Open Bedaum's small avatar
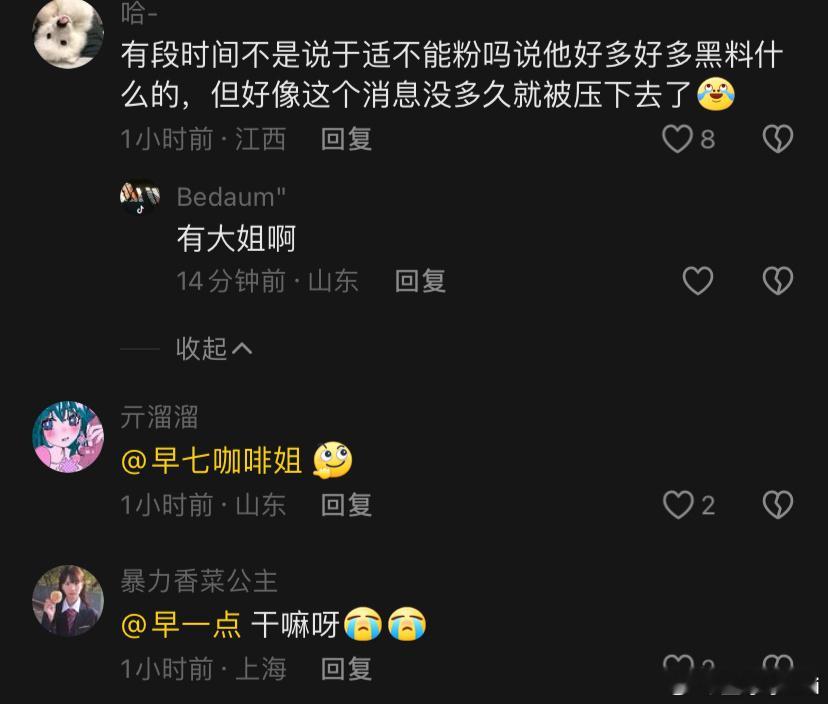The height and width of the screenshot is (704, 828). pyautogui.click(x=139, y=198)
